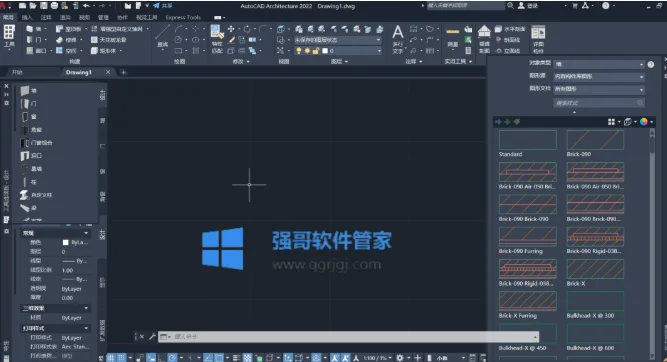Switch to the Manage ribbon tab
The height and width of the screenshot is (362, 667).
click(103, 17)
